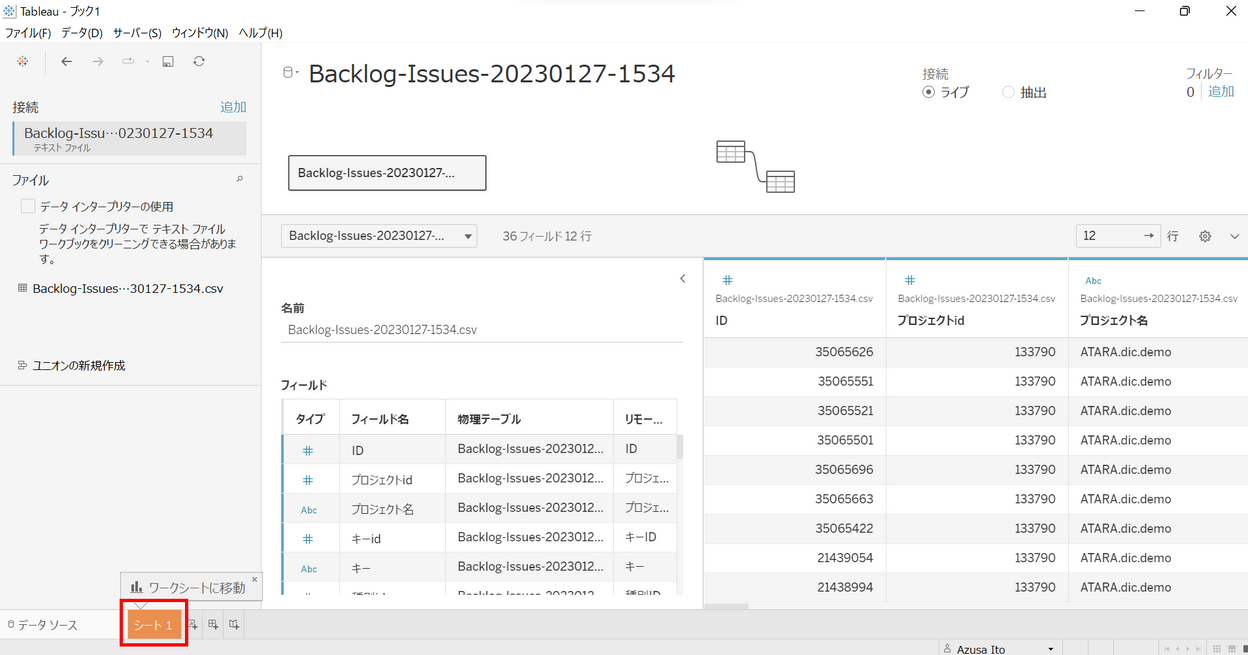Click the new story icon

coord(234,625)
